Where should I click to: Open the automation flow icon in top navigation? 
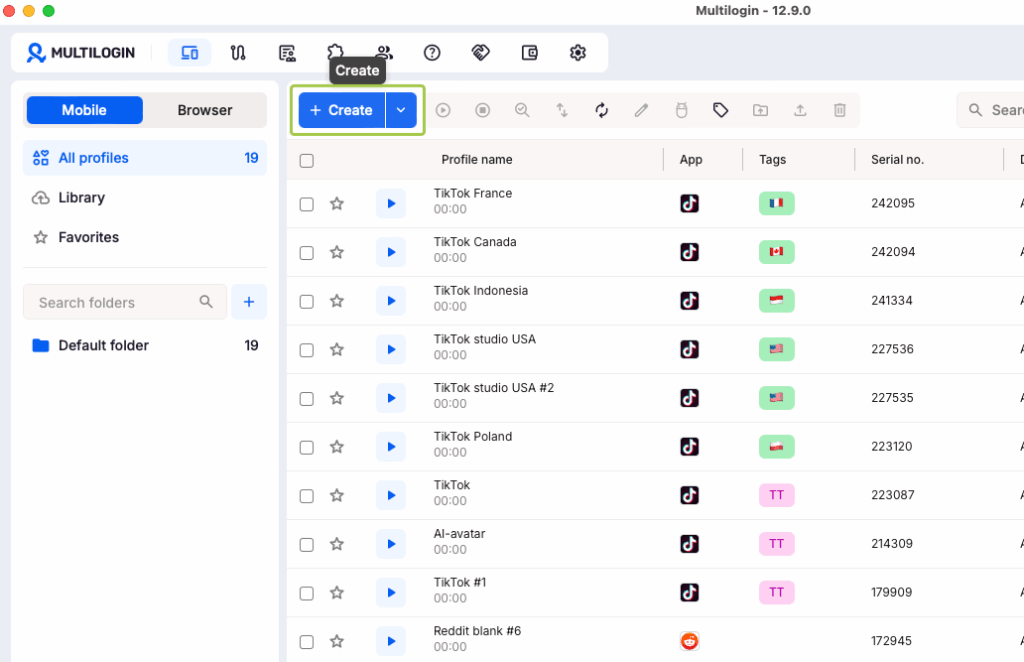click(x=238, y=53)
